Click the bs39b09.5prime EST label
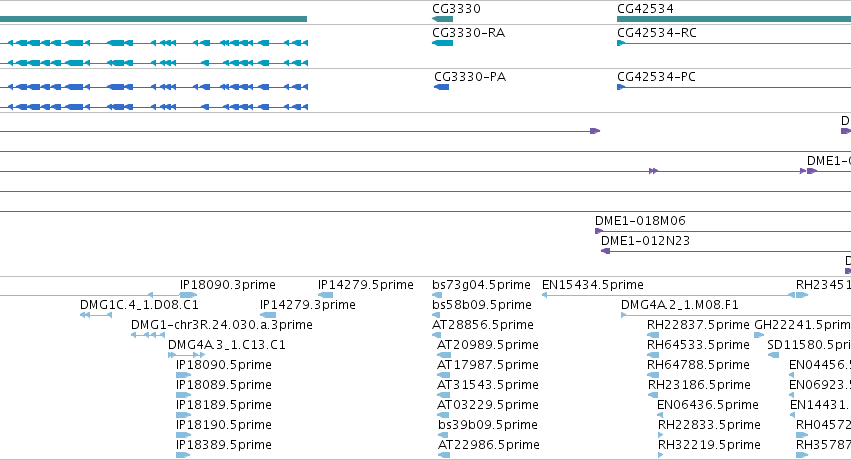851x460 pixels. click(488, 425)
